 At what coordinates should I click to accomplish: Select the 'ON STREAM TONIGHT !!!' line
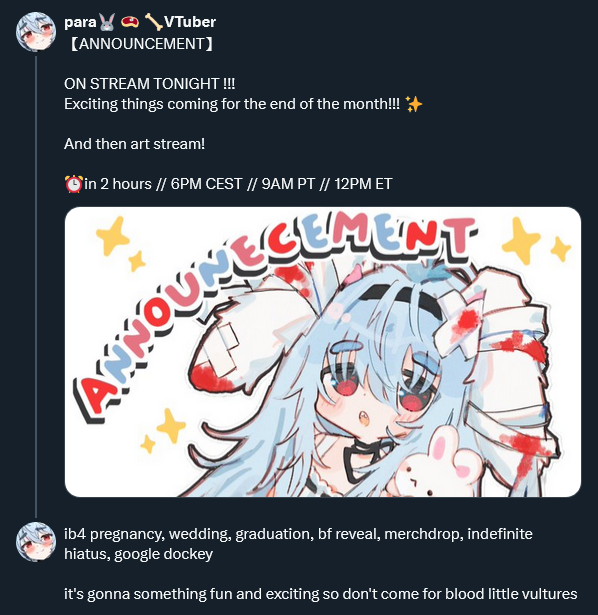(149, 84)
